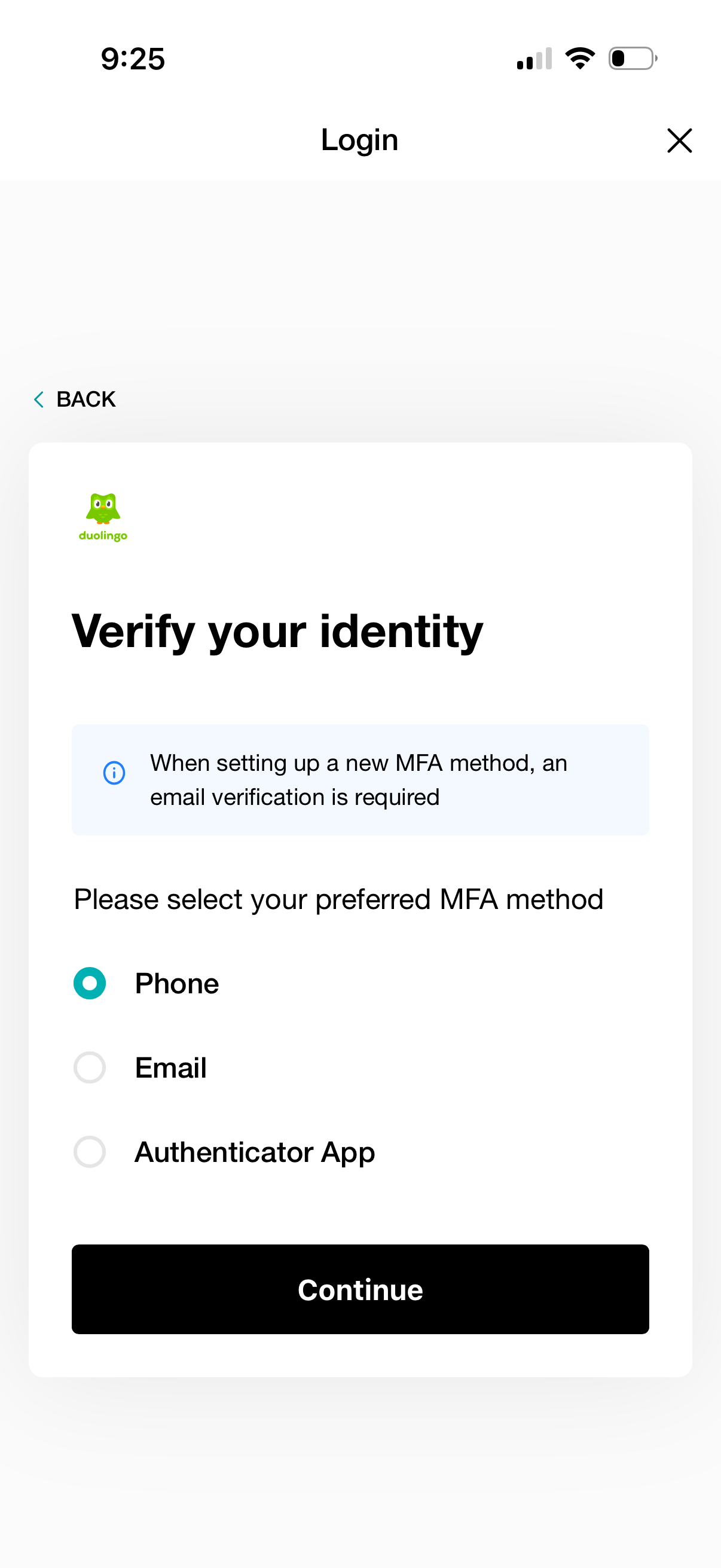Tap the blue info circle icon
Image resolution: width=721 pixels, height=1568 pixels.
[114, 773]
